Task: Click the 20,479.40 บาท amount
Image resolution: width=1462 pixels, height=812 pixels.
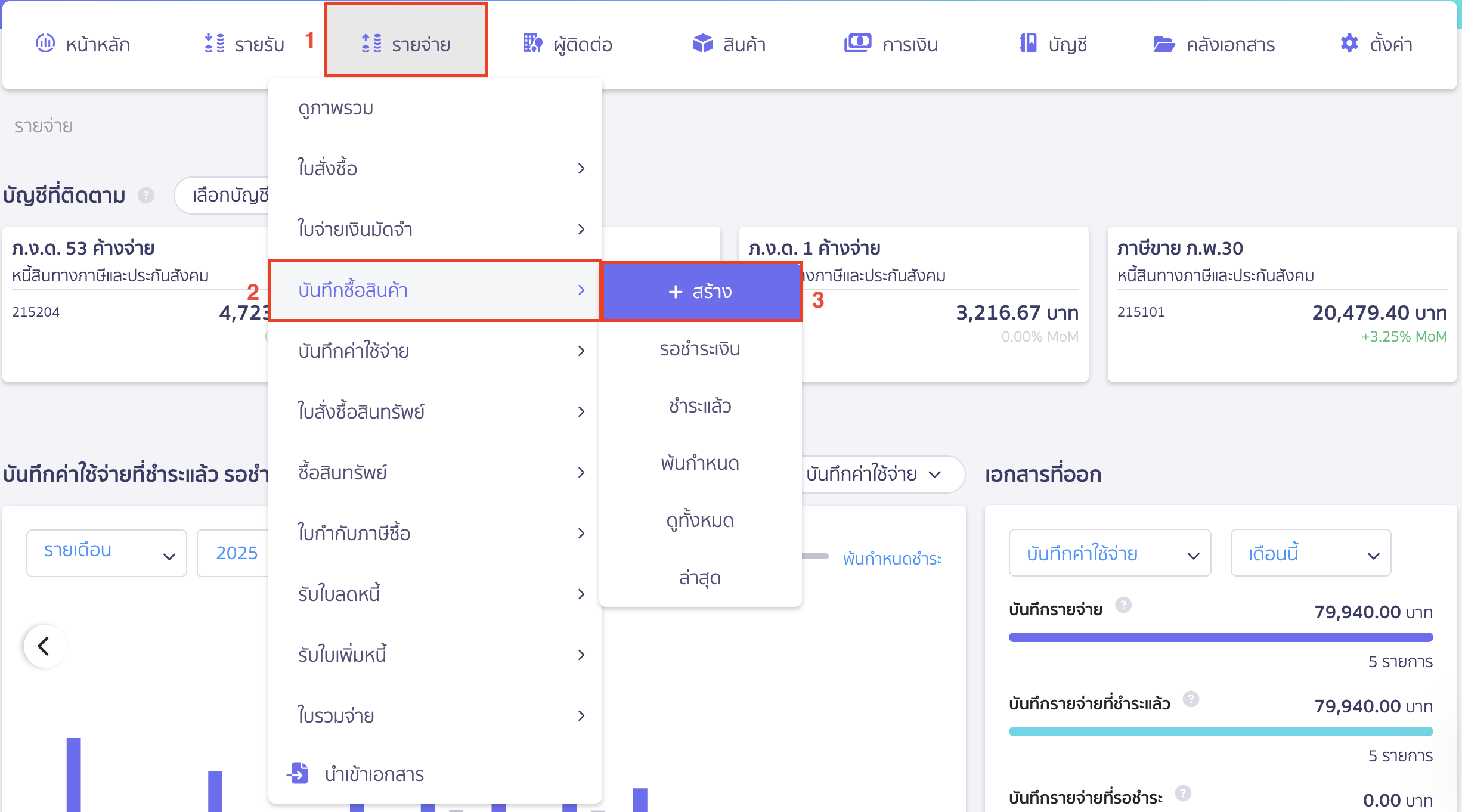Action: (1379, 312)
